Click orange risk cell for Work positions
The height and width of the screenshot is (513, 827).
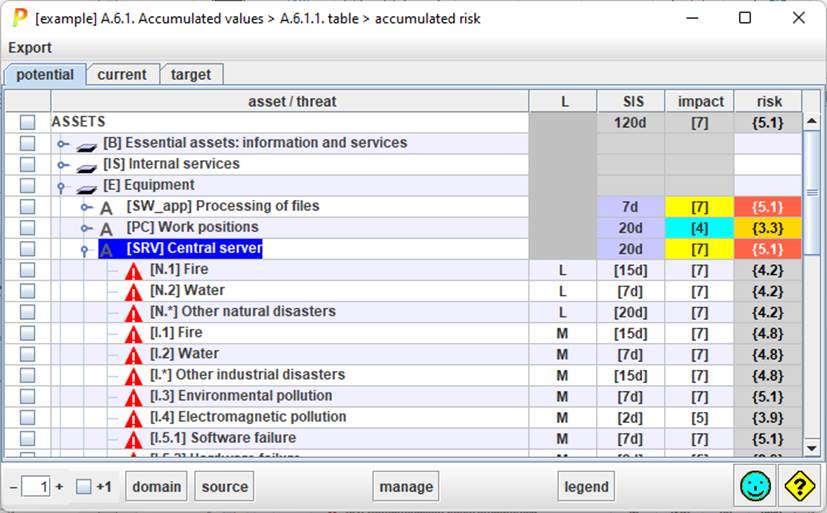[768, 228]
